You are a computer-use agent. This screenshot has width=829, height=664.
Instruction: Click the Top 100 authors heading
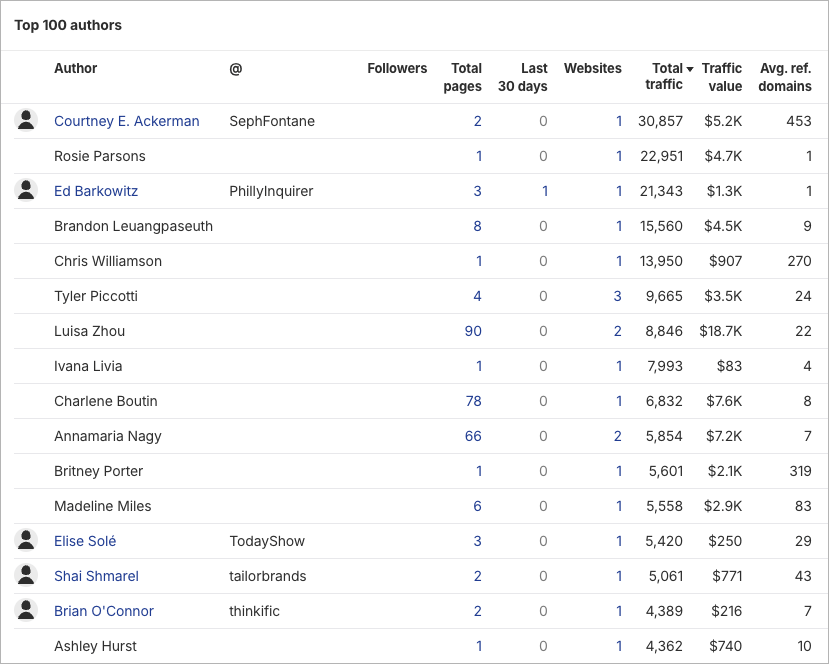(67, 24)
